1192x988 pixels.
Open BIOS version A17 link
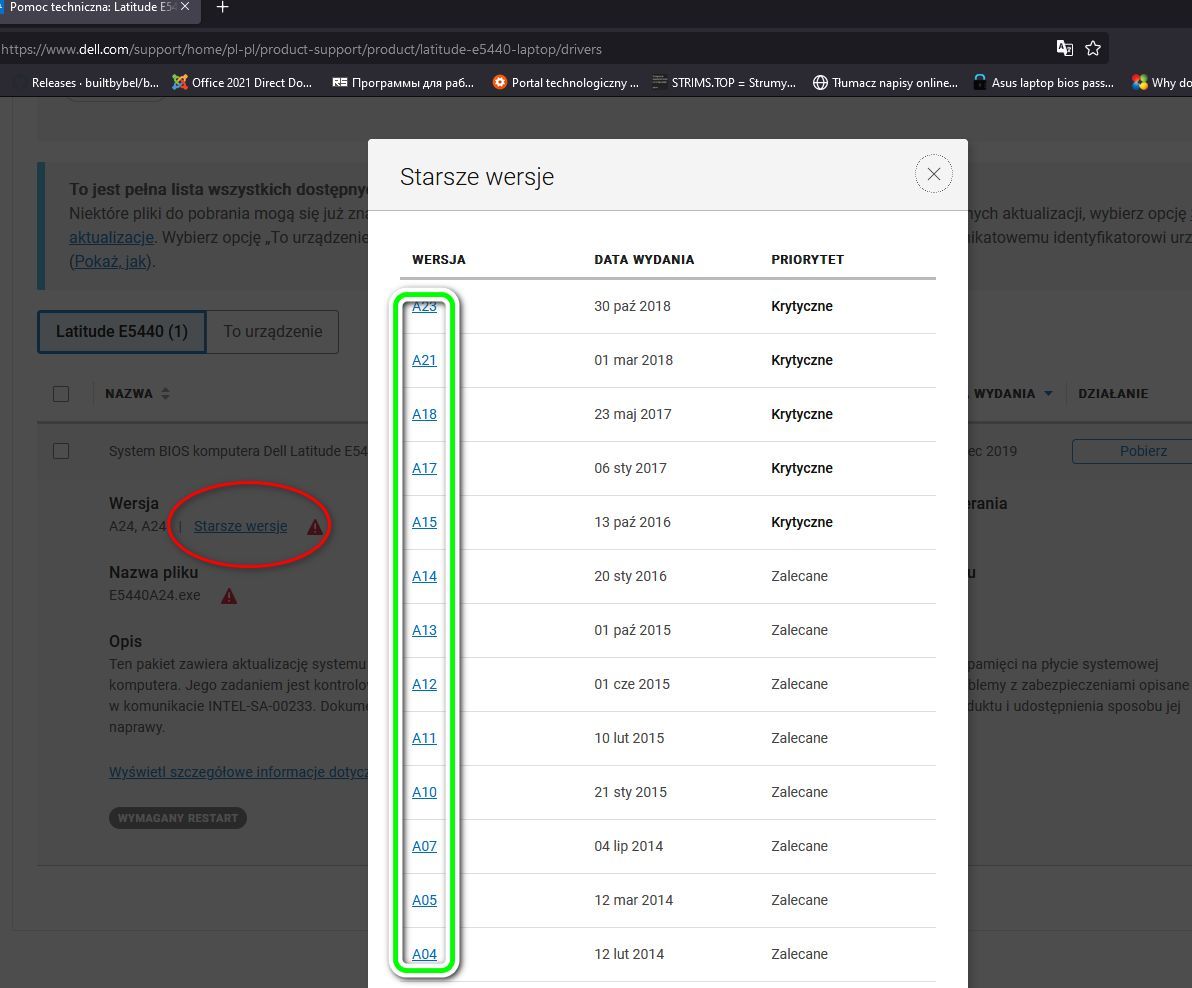coord(424,468)
